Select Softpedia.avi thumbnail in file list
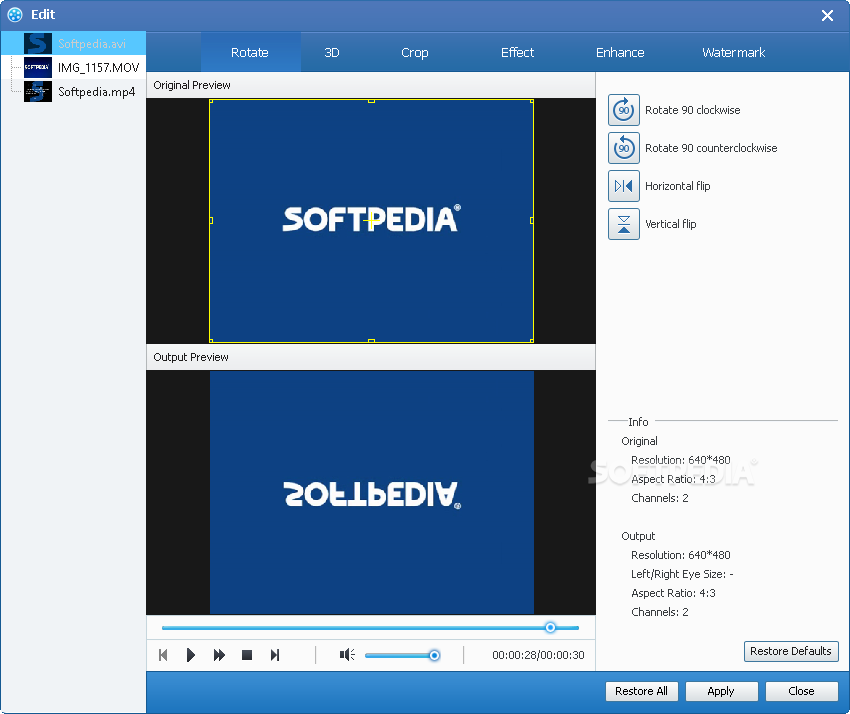The width and height of the screenshot is (850, 714). [x=38, y=43]
